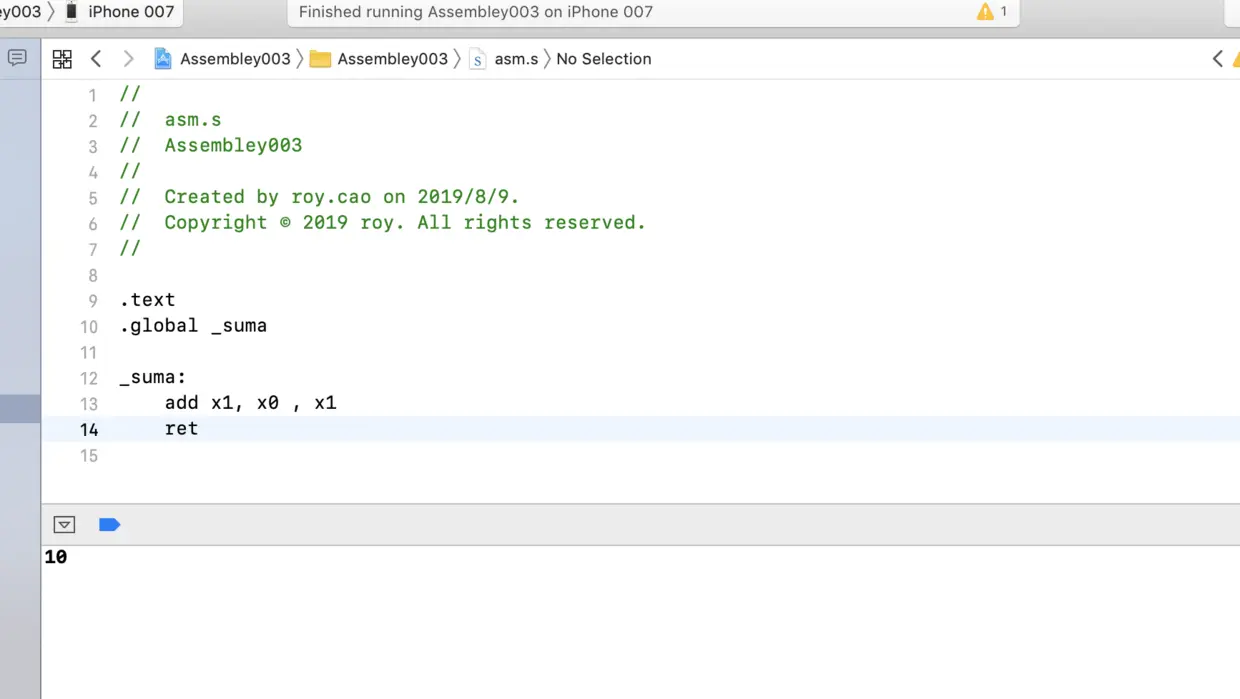Click the Assembley003 comment on line 3
This screenshot has width=1240, height=699.
coord(211,146)
